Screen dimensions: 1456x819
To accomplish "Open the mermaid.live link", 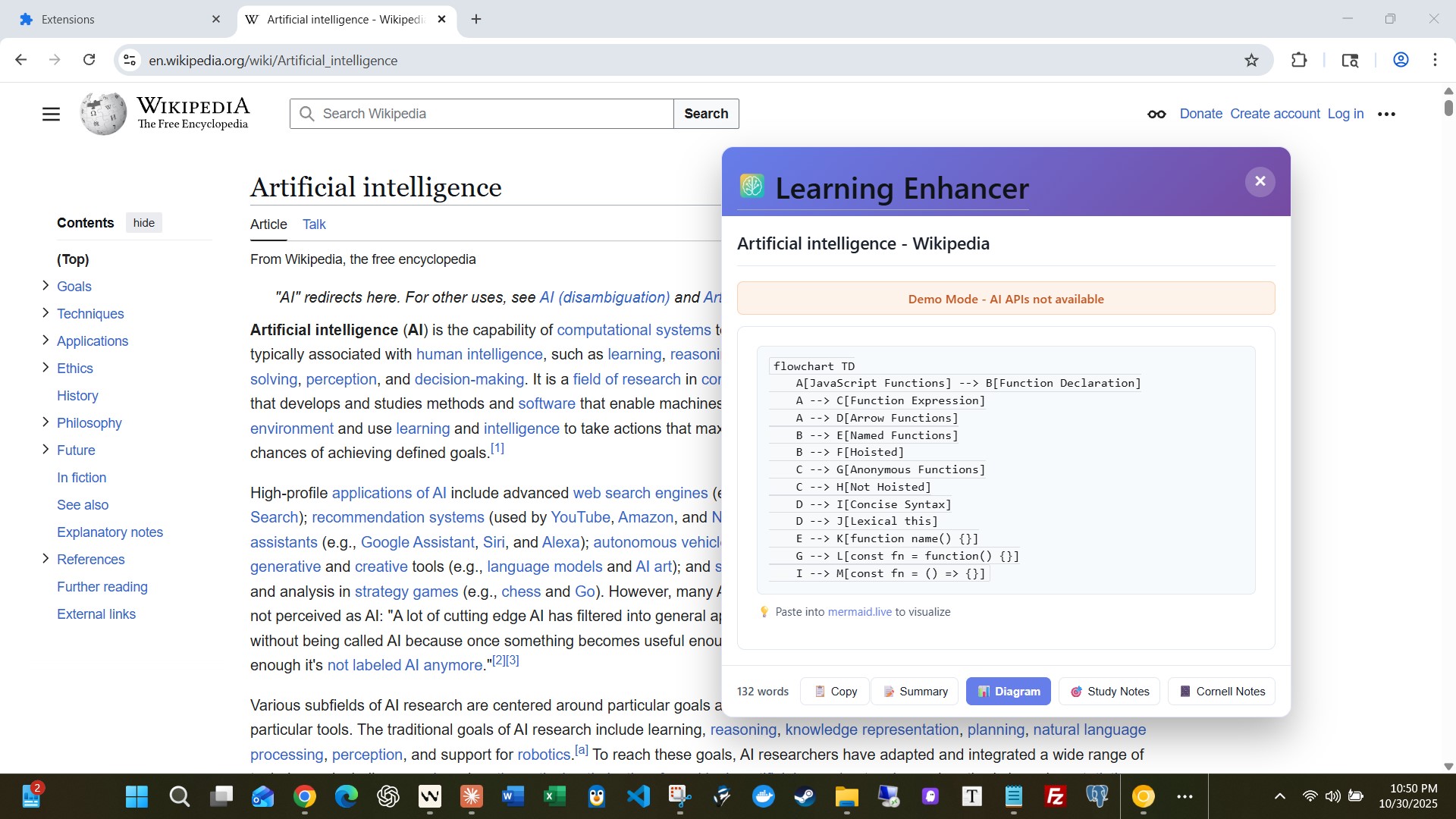I will 859,612.
